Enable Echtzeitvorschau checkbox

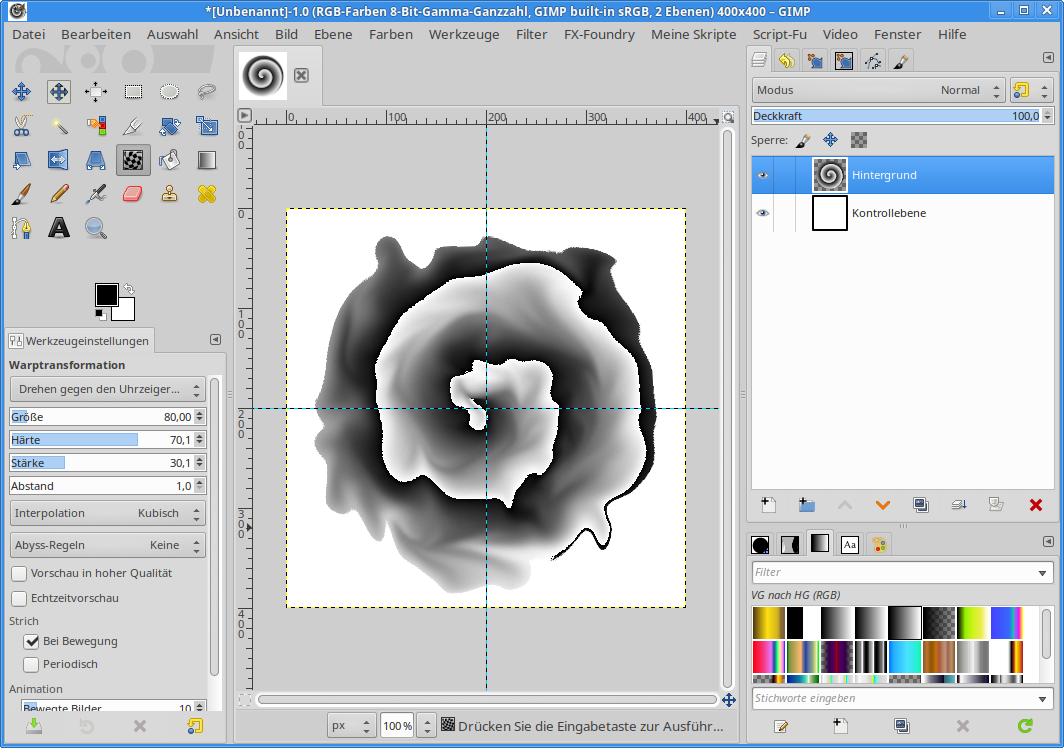(19, 598)
